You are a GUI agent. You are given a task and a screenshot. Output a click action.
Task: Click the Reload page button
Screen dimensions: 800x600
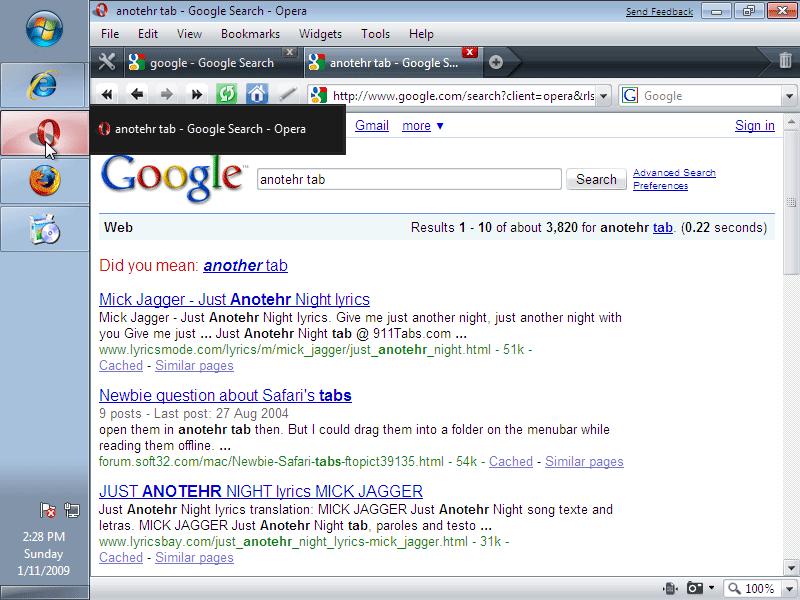click(x=227, y=95)
